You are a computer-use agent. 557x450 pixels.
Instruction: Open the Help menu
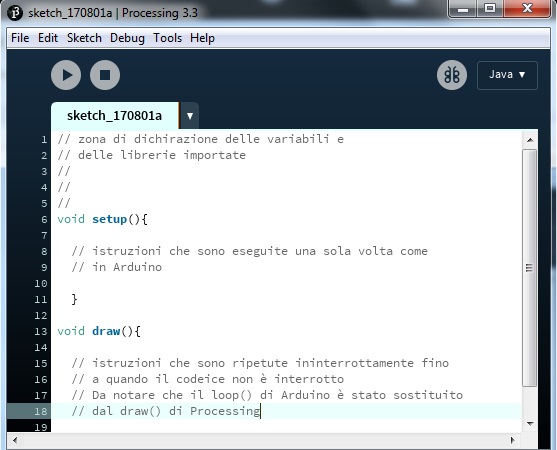[x=202, y=38]
